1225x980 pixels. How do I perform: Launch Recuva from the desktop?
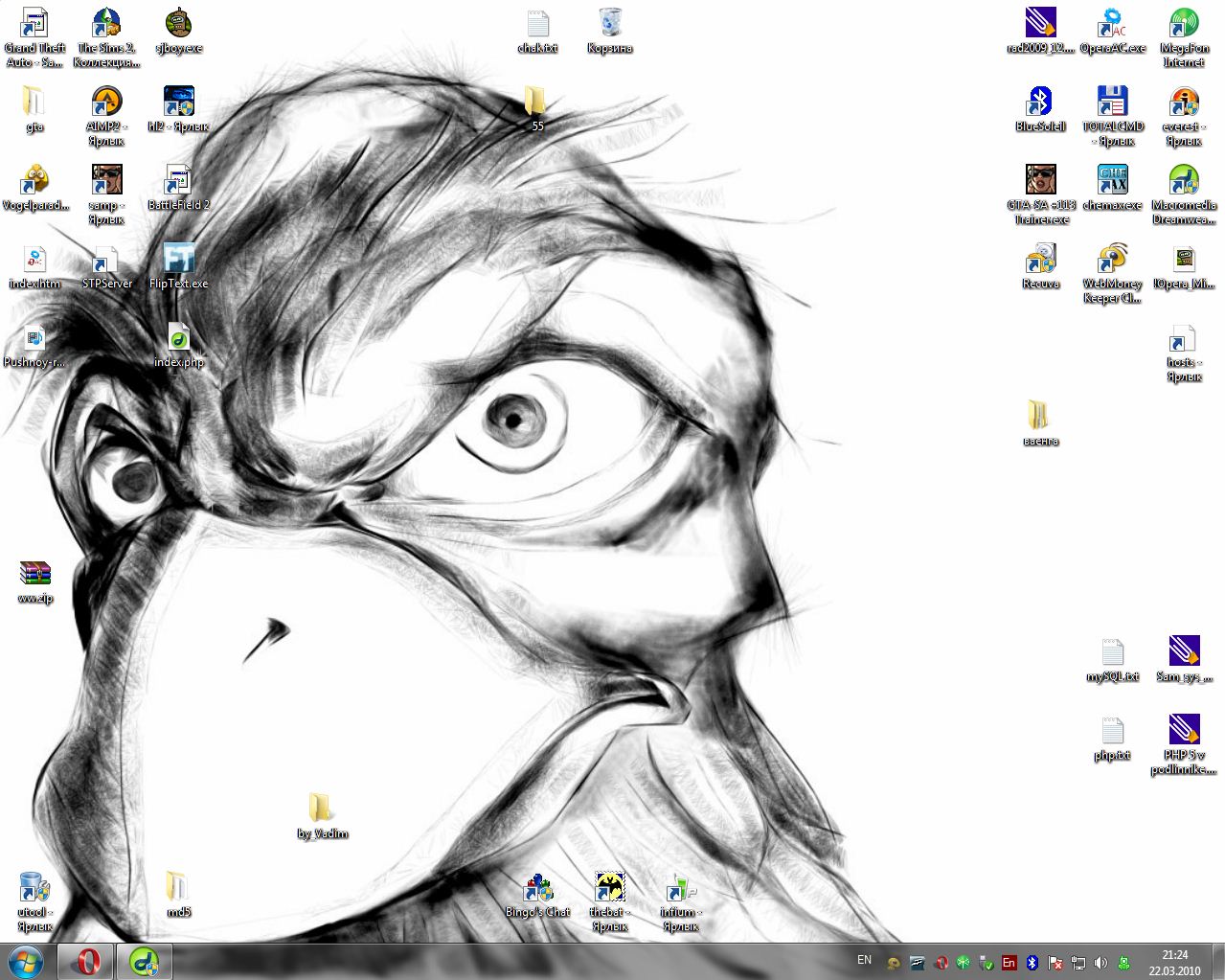click(1040, 259)
